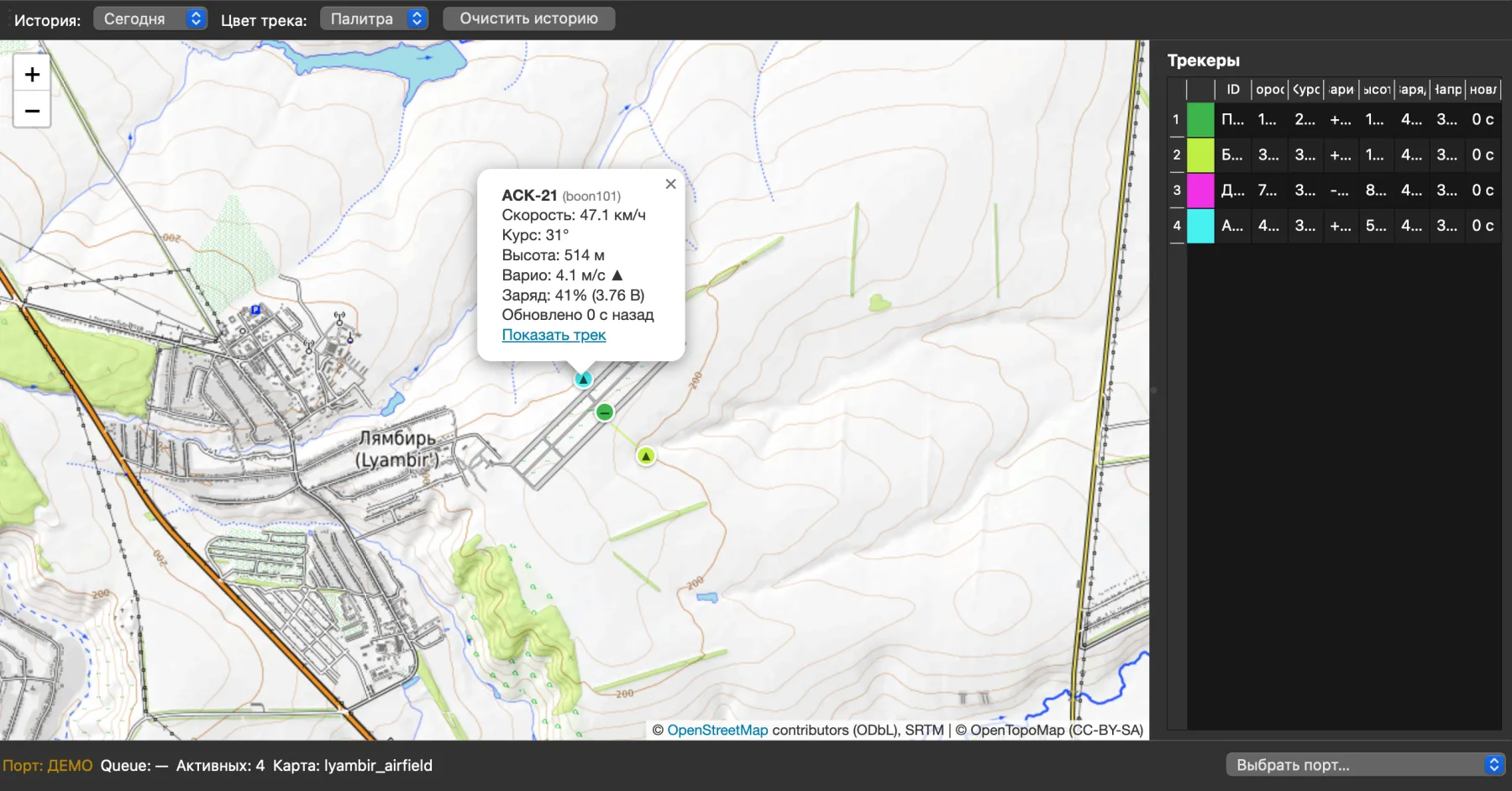
Task: Click ID cell 'П...' in row 1
Action: (x=1232, y=119)
